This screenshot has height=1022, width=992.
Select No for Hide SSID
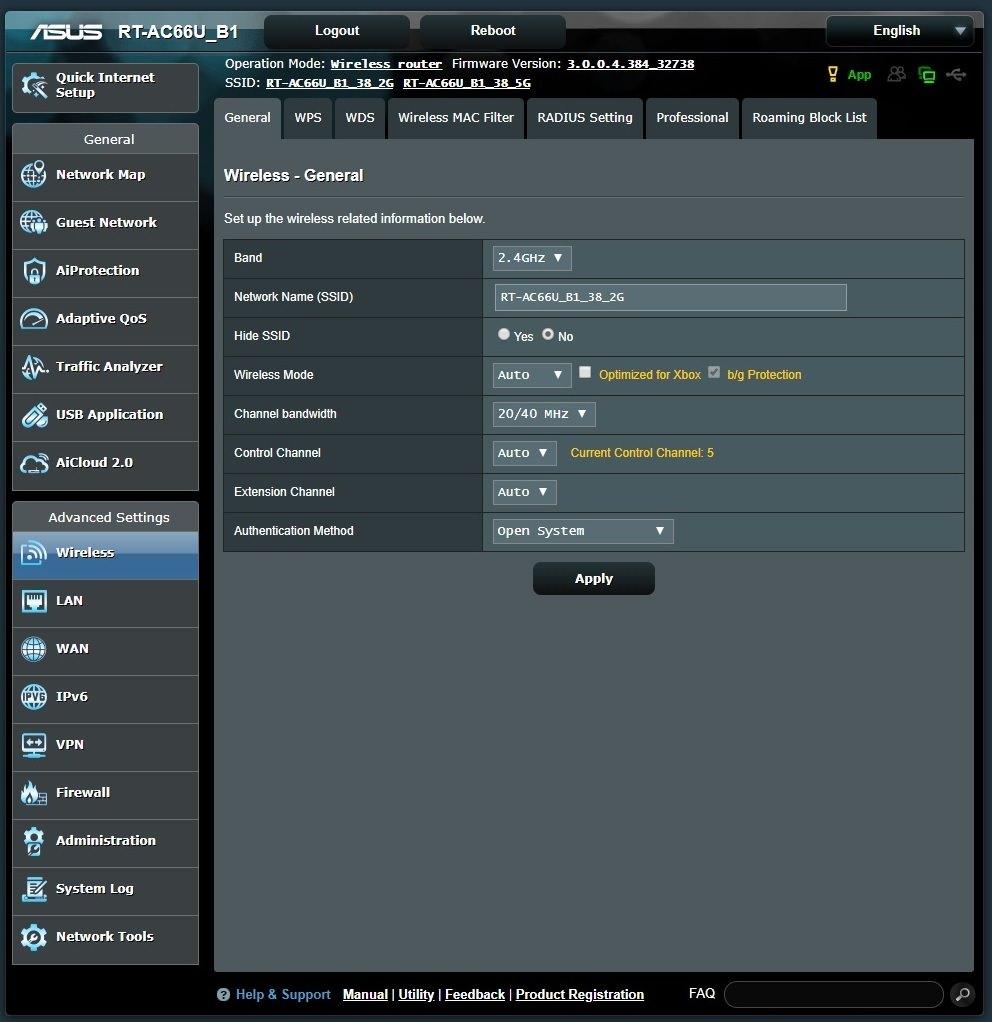point(548,334)
